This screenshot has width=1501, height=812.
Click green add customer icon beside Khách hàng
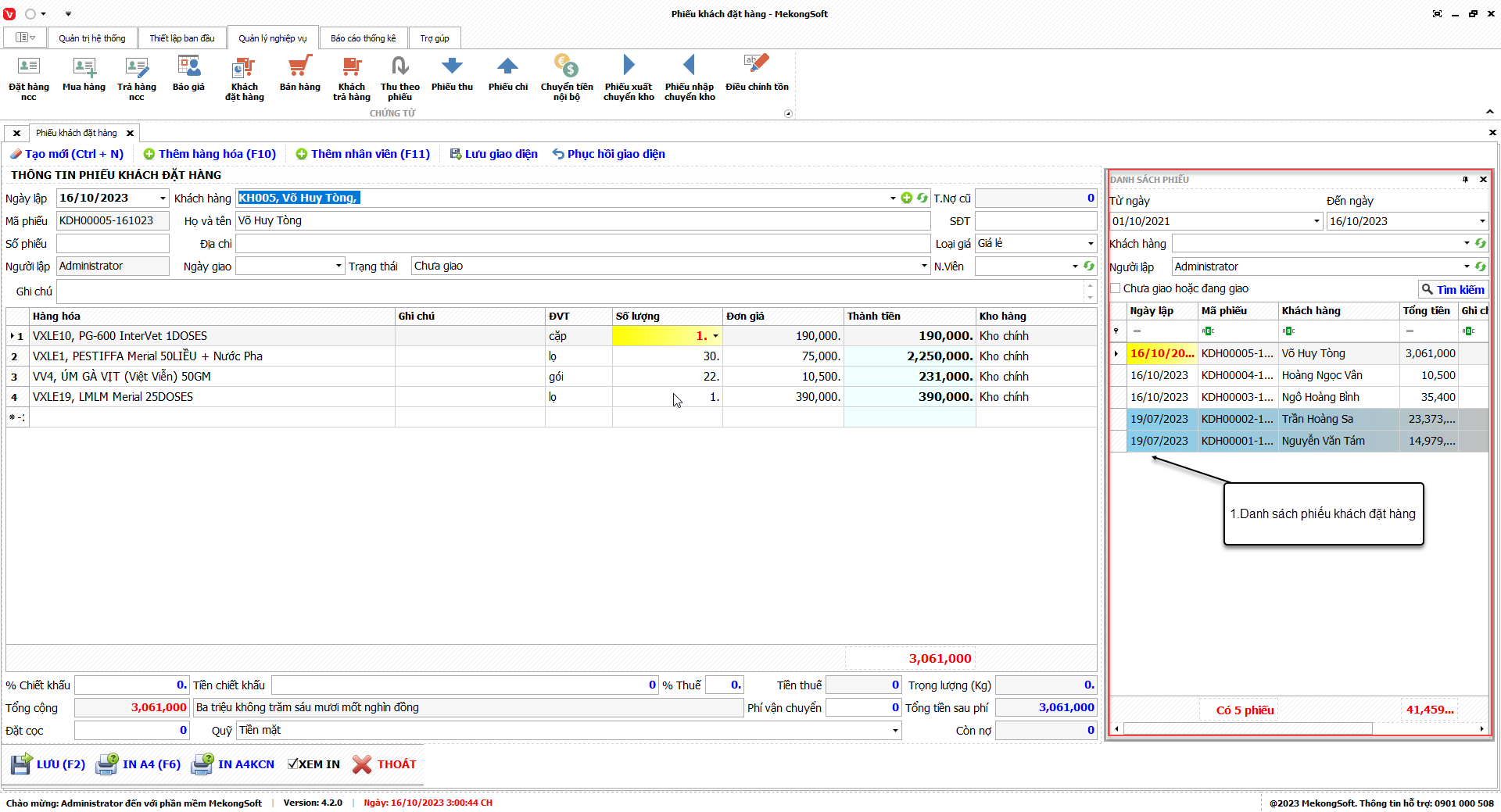pos(907,199)
